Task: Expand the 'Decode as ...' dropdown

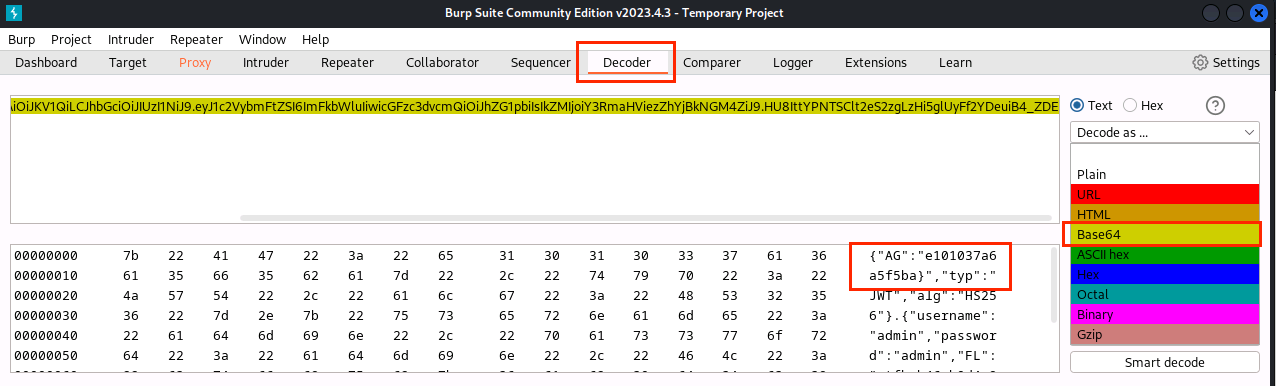Action: [x=1164, y=132]
